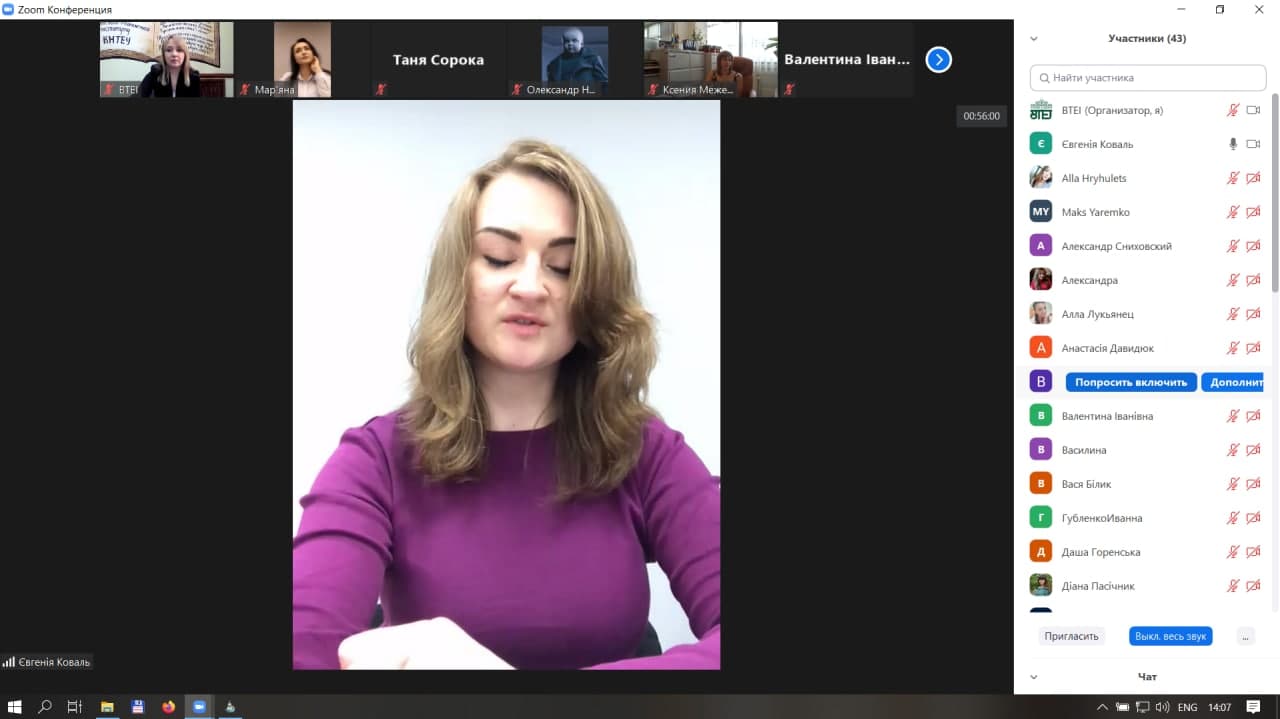The height and width of the screenshot is (719, 1280).
Task: Click disabled camera icon for Maks Yaremko
Action: pyautogui.click(x=1253, y=212)
